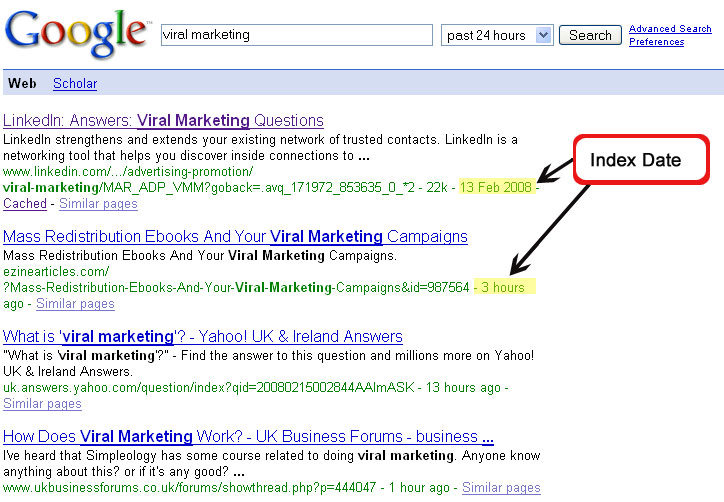Open LinkedIn Answers Viral Marketing Questions result

point(163,121)
